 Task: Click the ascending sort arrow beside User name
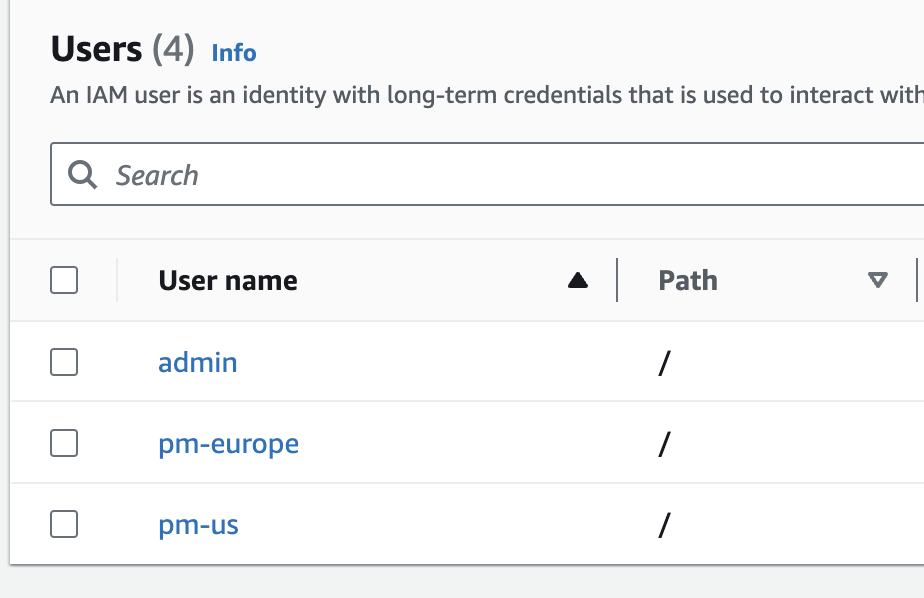tap(578, 281)
